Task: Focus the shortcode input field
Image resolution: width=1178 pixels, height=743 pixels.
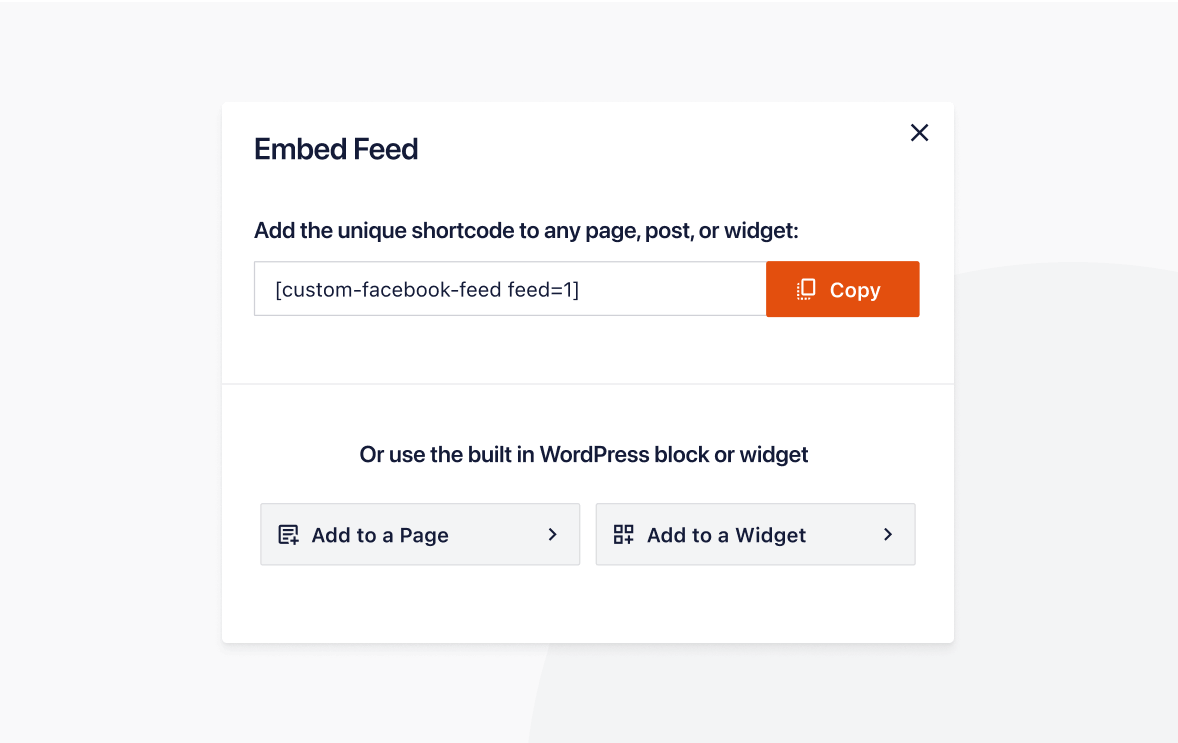Action: pyautogui.click(x=510, y=290)
